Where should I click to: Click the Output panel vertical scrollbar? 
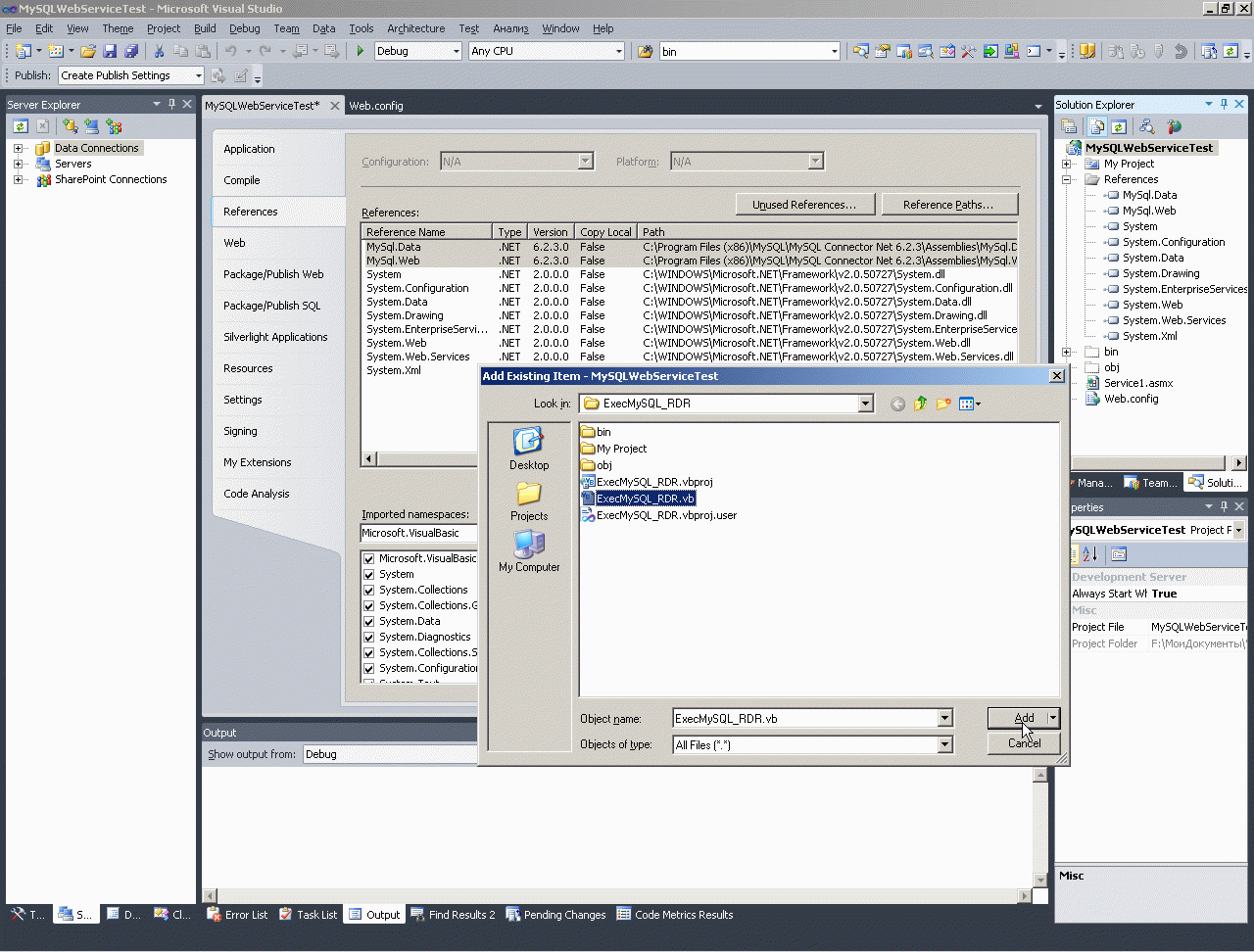[1040, 829]
